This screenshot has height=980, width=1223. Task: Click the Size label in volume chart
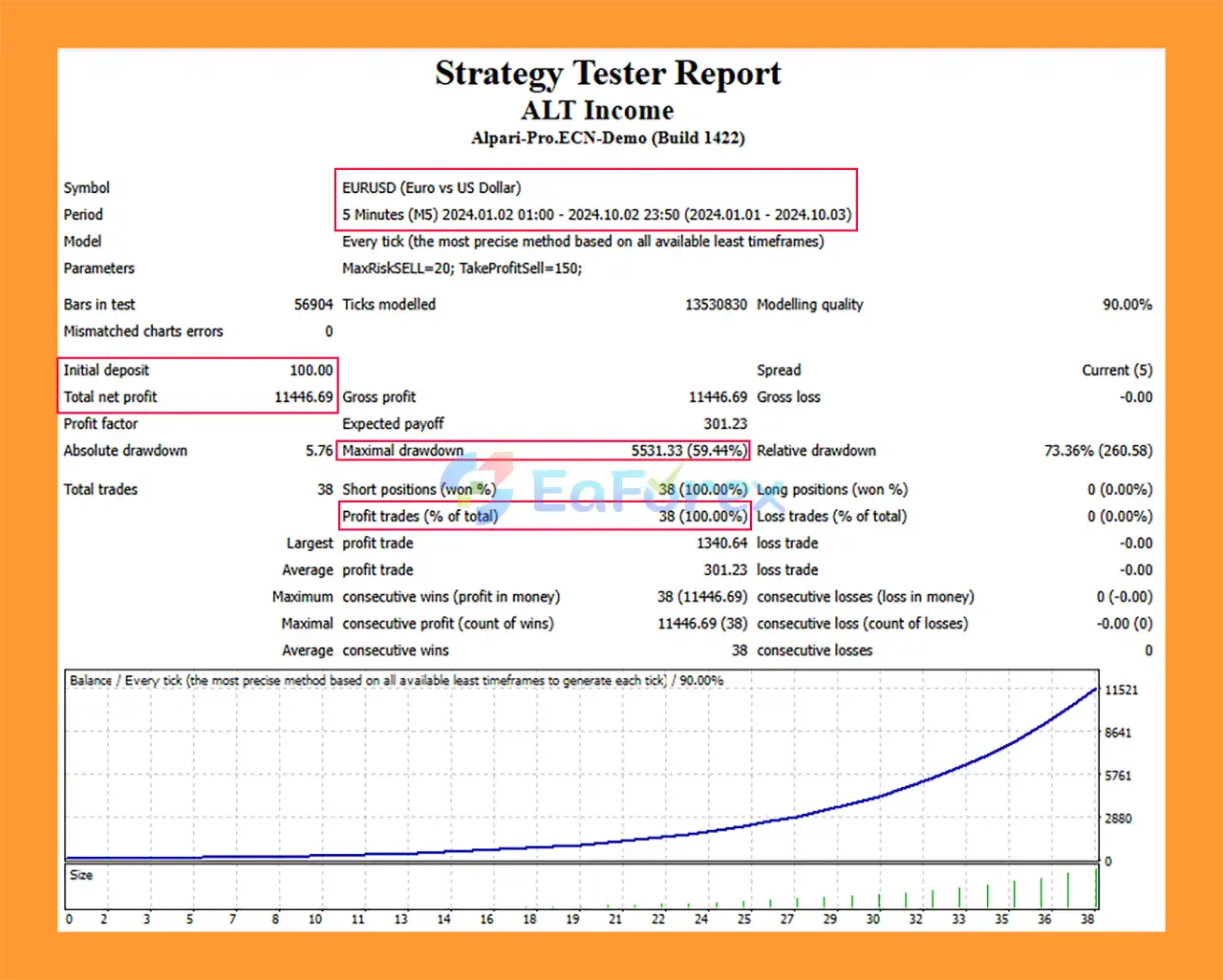coord(81,874)
